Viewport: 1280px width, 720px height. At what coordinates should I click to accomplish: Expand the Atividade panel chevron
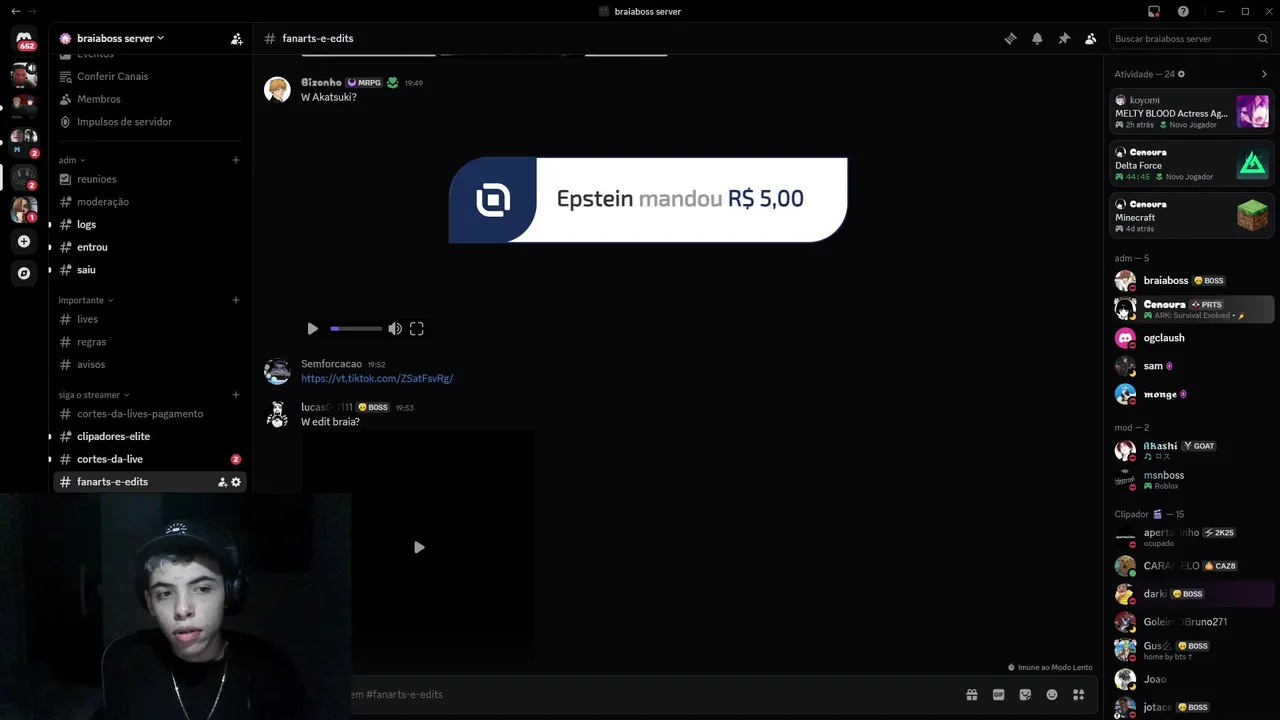tap(1264, 74)
